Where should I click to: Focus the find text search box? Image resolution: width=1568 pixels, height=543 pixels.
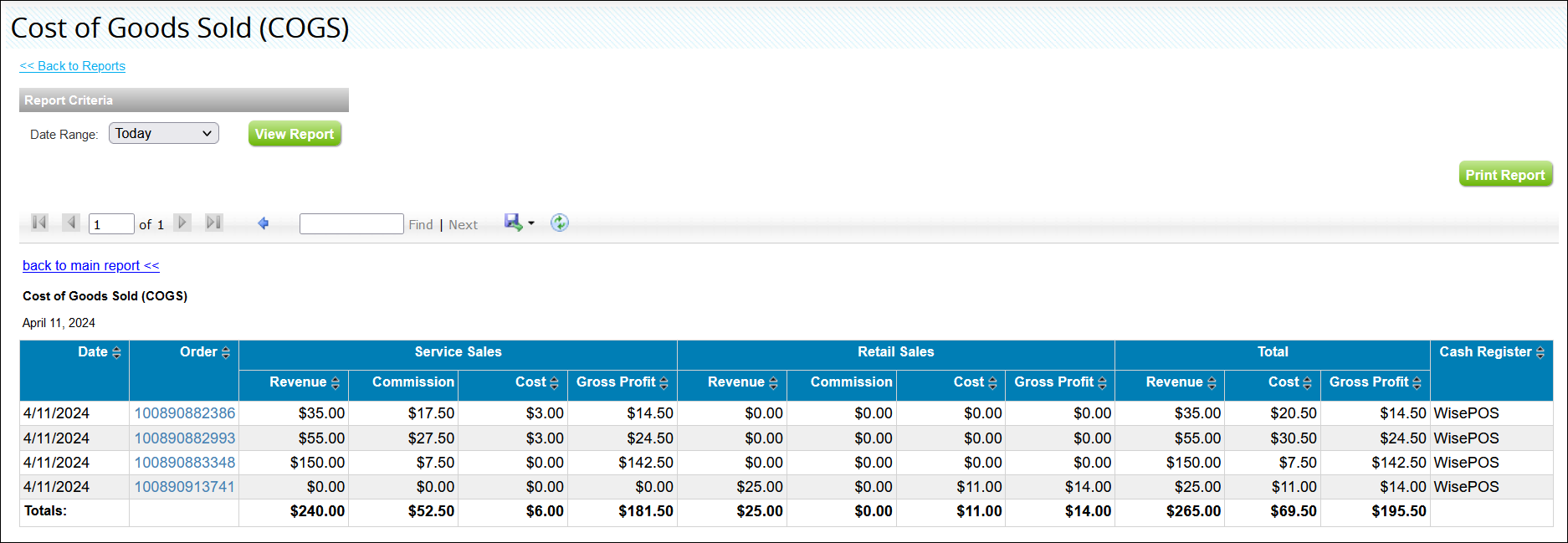(x=351, y=223)
